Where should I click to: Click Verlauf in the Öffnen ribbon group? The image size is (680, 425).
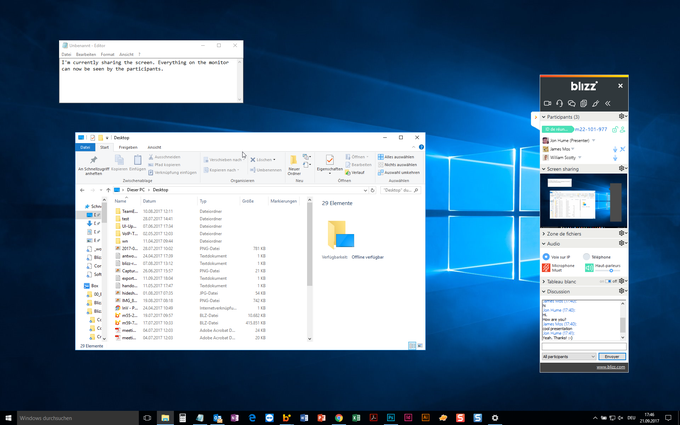(x=355, y=173)
